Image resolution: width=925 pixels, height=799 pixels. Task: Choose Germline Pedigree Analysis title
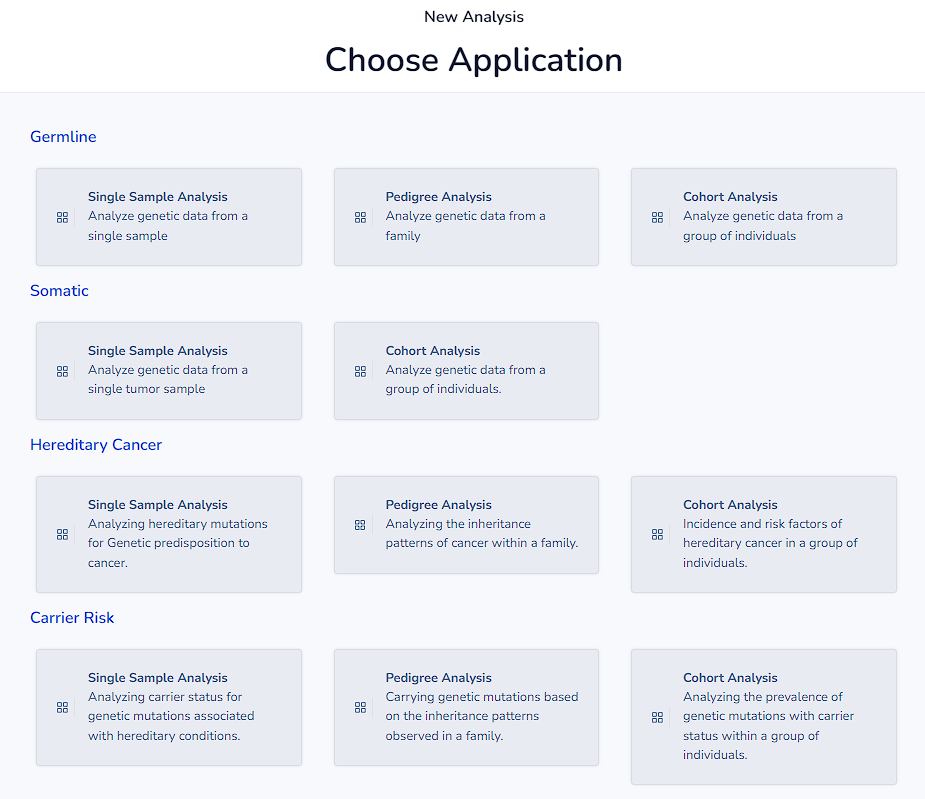438,197
